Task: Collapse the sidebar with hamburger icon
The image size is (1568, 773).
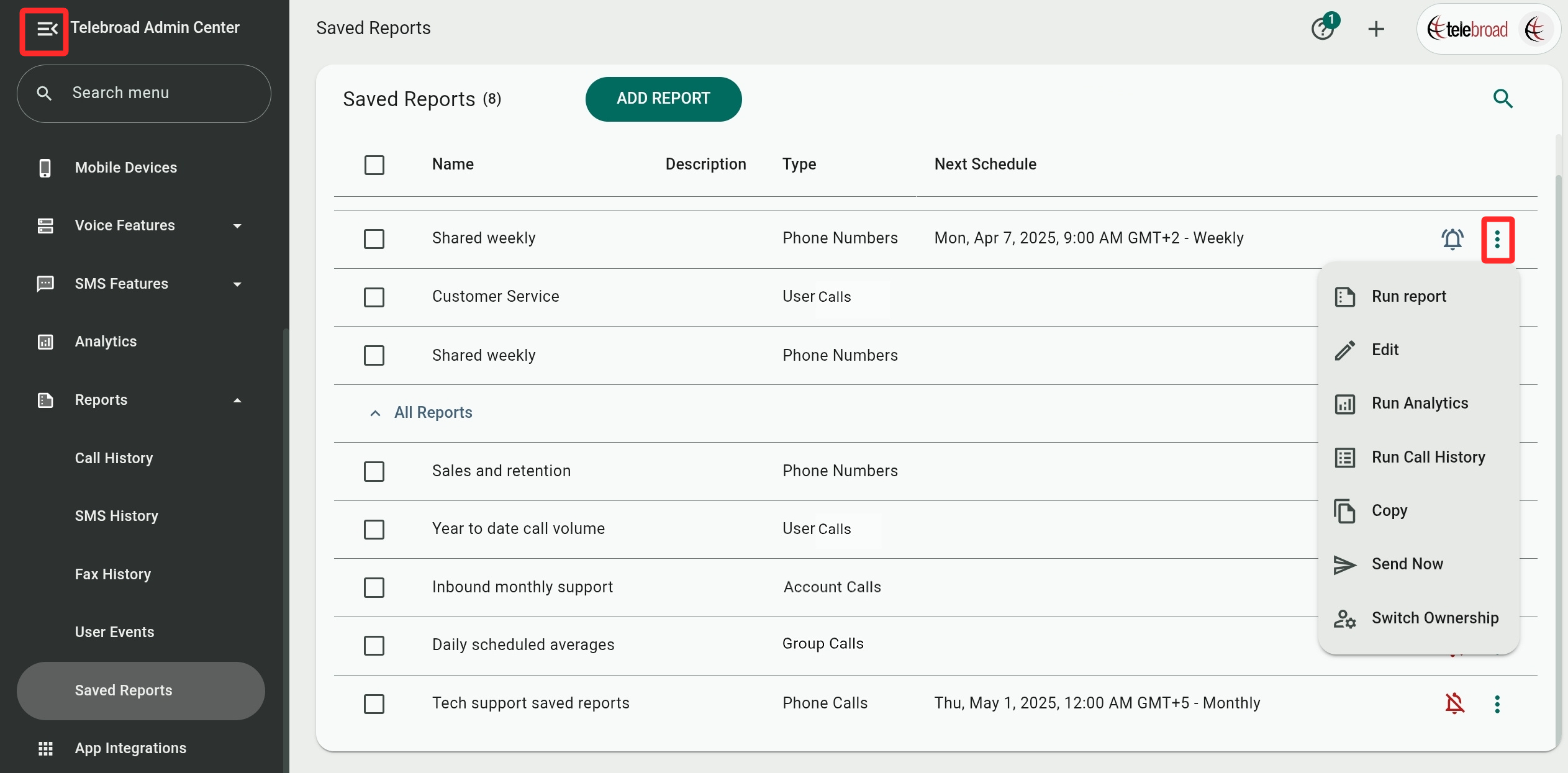Action: tap(45, 29)
